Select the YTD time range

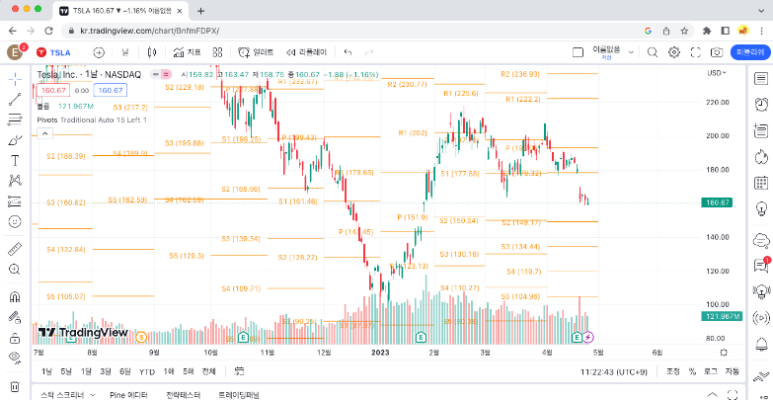click(x=146, y=371)
